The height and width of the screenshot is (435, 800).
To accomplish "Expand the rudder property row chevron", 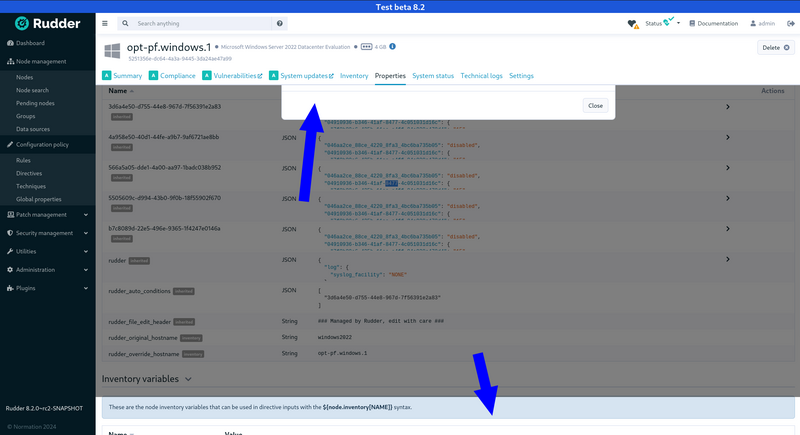I will tap(728, 260).
